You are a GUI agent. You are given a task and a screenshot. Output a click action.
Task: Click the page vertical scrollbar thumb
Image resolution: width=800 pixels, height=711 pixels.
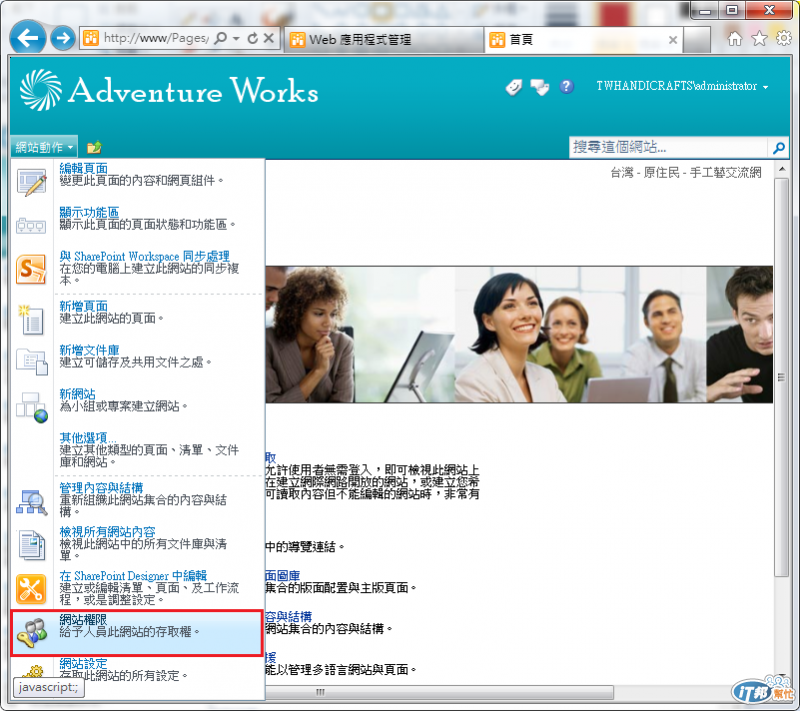point(782,377)
